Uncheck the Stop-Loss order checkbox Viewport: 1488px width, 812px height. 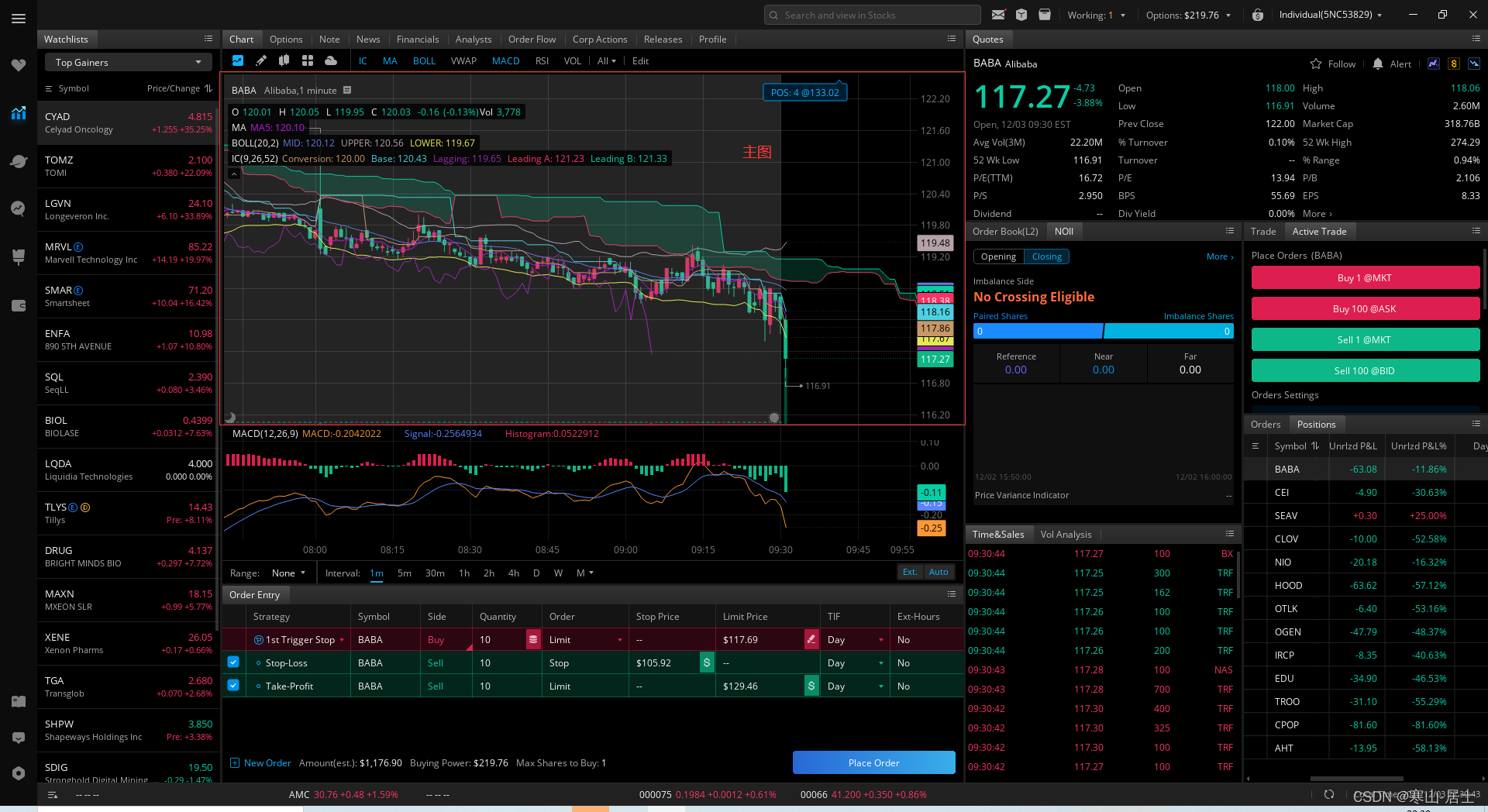point(233,662)
